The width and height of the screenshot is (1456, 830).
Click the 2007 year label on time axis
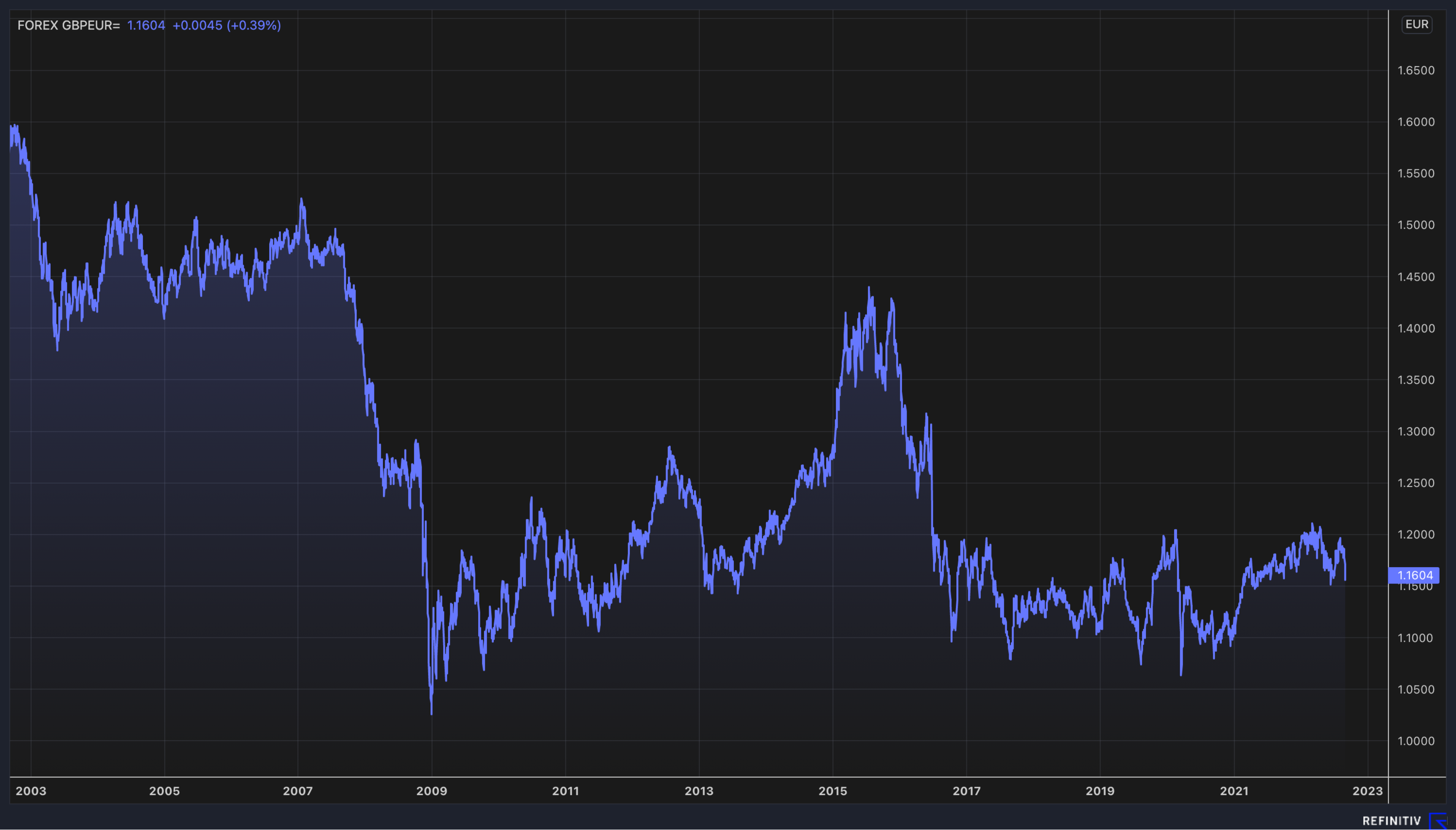[298, 791]
